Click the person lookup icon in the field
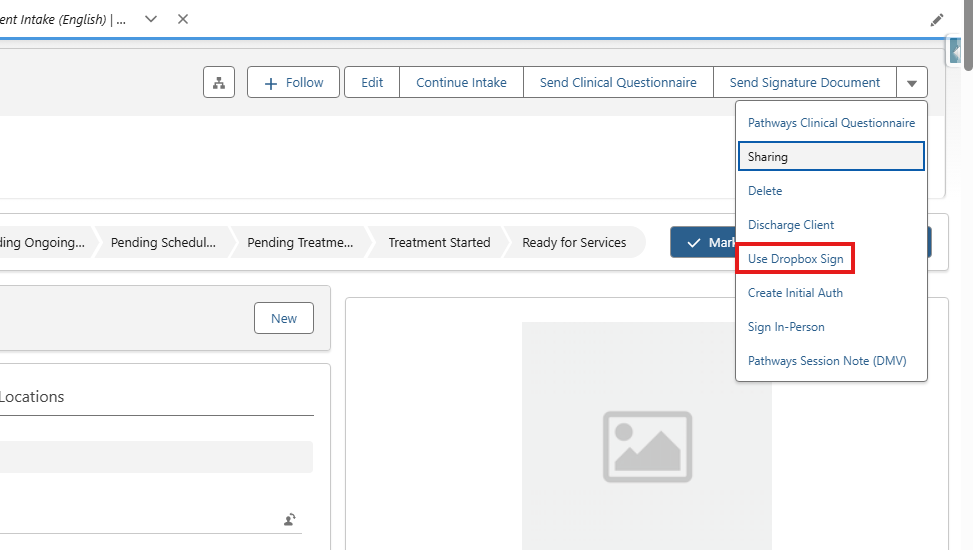The height and width of the screenshot is (550, 973). point(290,520)
